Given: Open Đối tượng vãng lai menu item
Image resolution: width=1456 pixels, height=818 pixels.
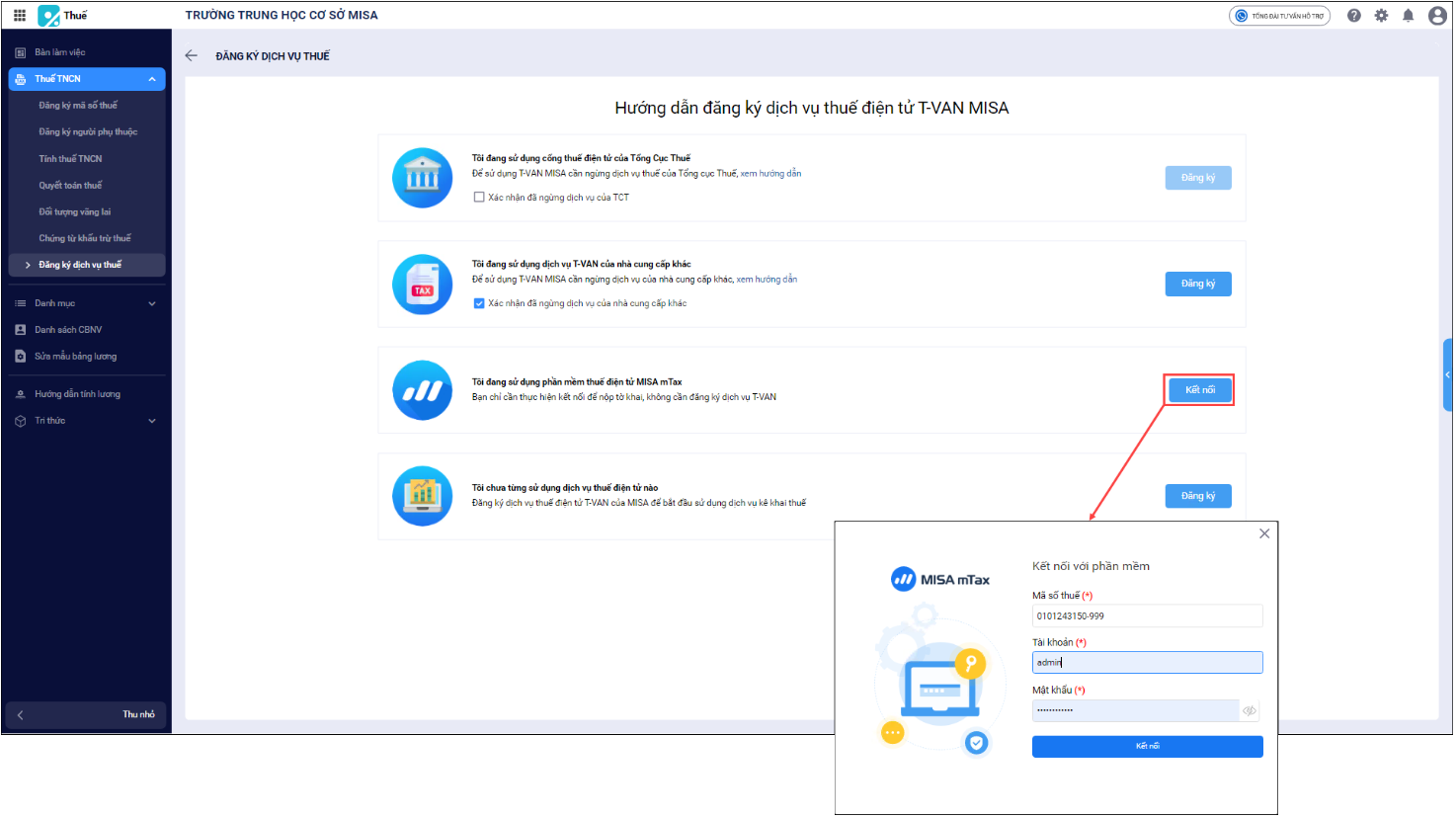Looking at the screenshot, I should click(75, 212).
